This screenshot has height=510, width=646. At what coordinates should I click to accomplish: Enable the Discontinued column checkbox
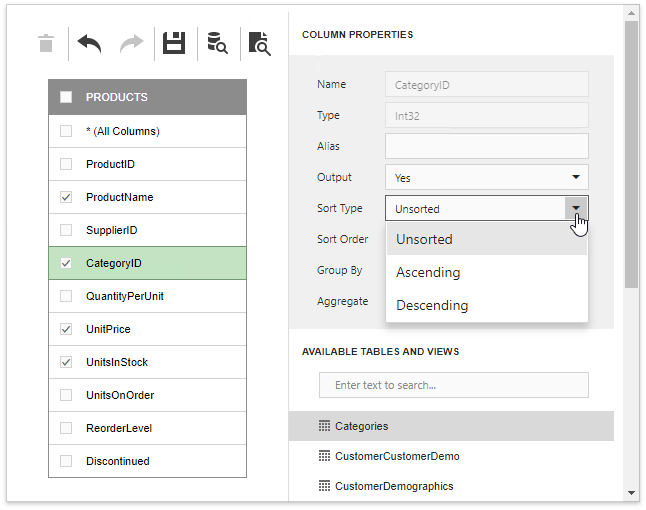pyautogui.click(x=66, y=461)
